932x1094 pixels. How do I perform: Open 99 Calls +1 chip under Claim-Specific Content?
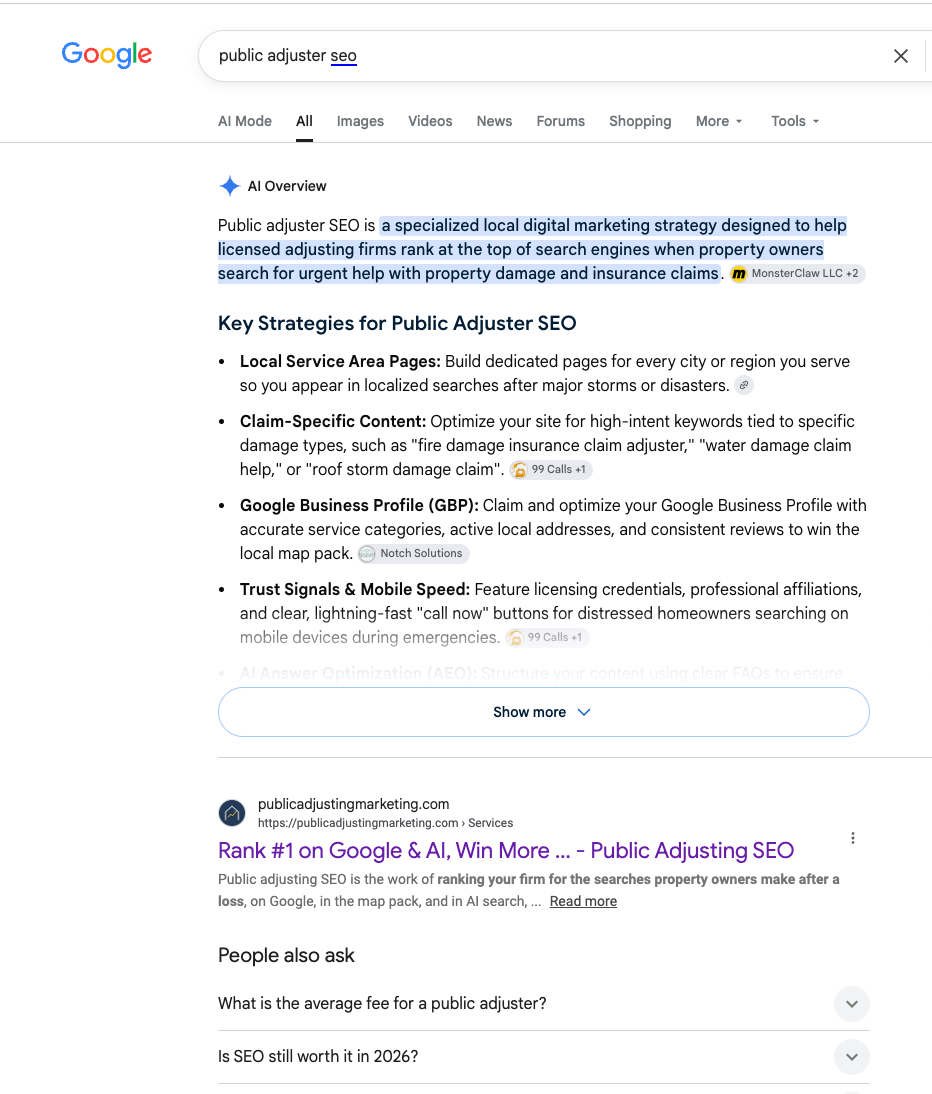[550, 470]
